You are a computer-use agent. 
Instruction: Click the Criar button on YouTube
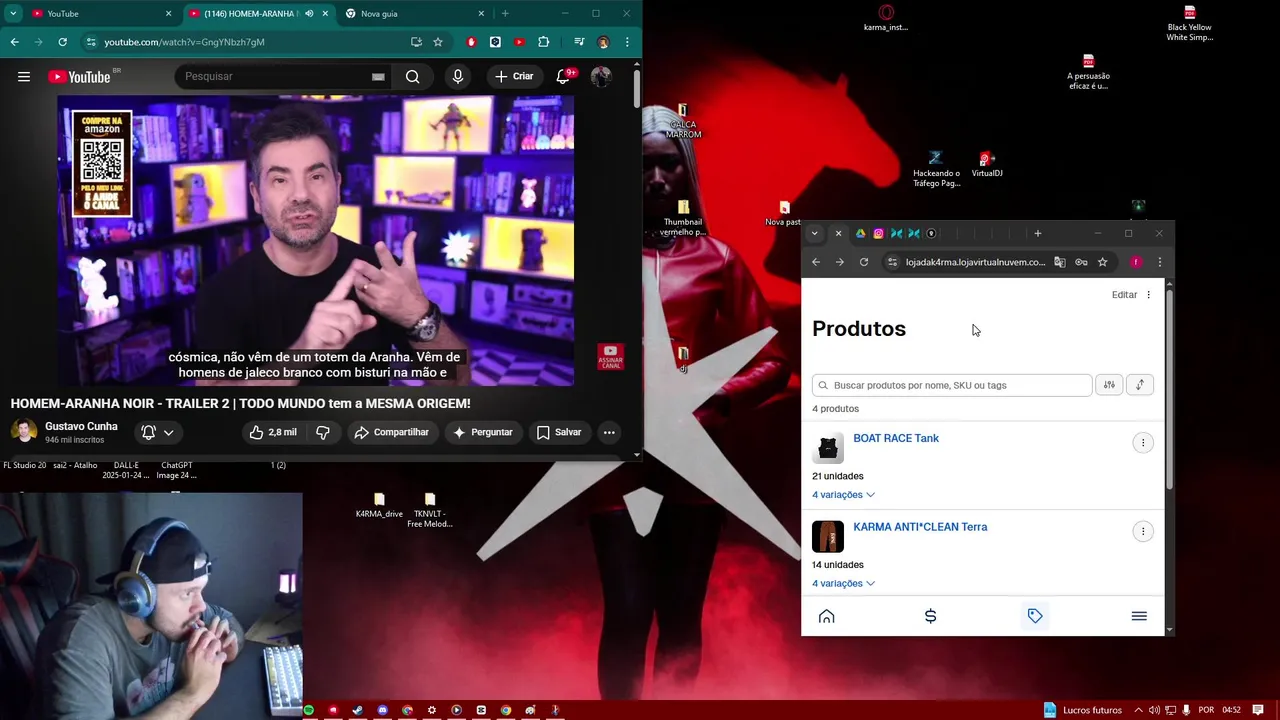coord(514,76)
